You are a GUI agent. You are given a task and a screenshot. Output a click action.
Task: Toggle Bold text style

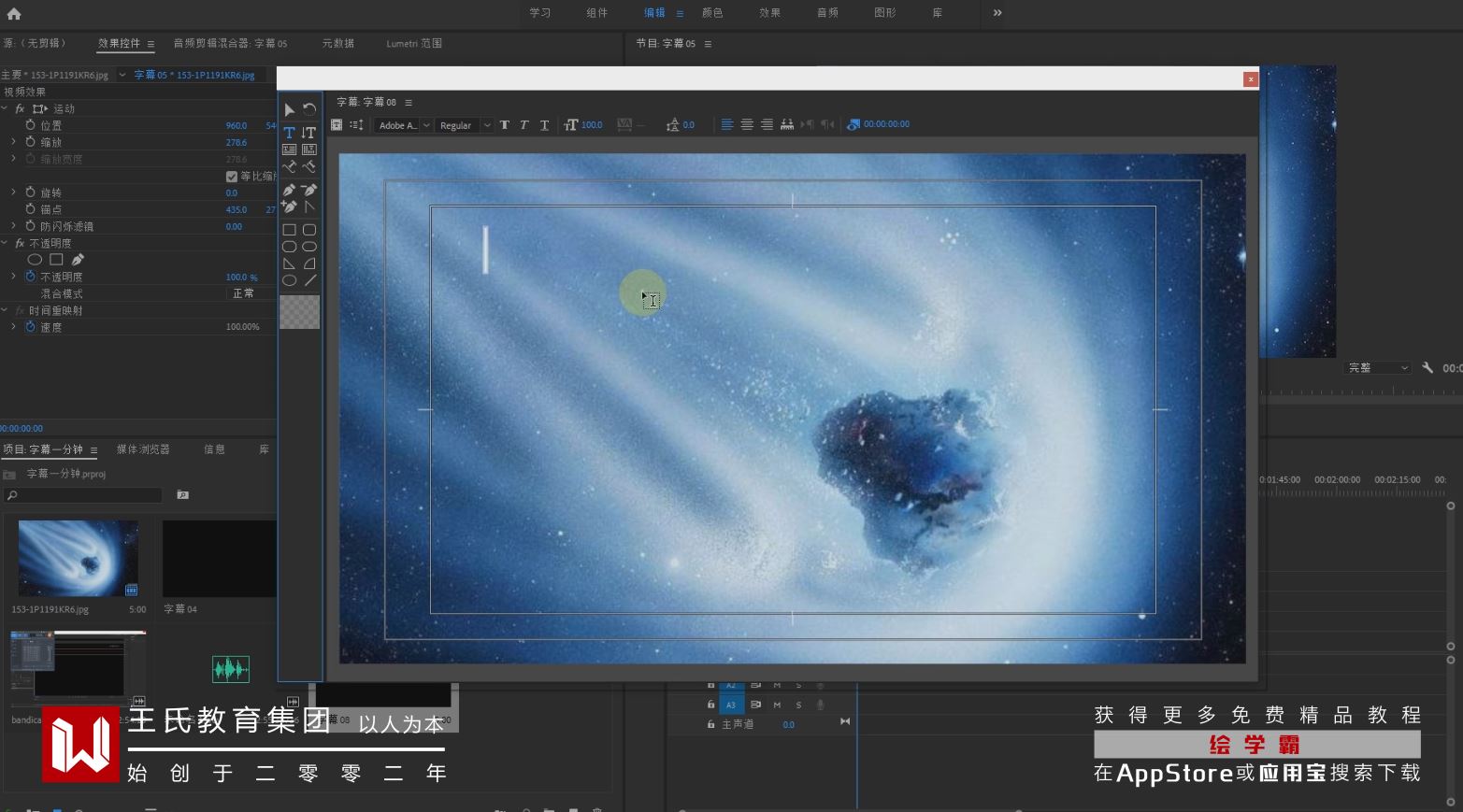(505, 124)
